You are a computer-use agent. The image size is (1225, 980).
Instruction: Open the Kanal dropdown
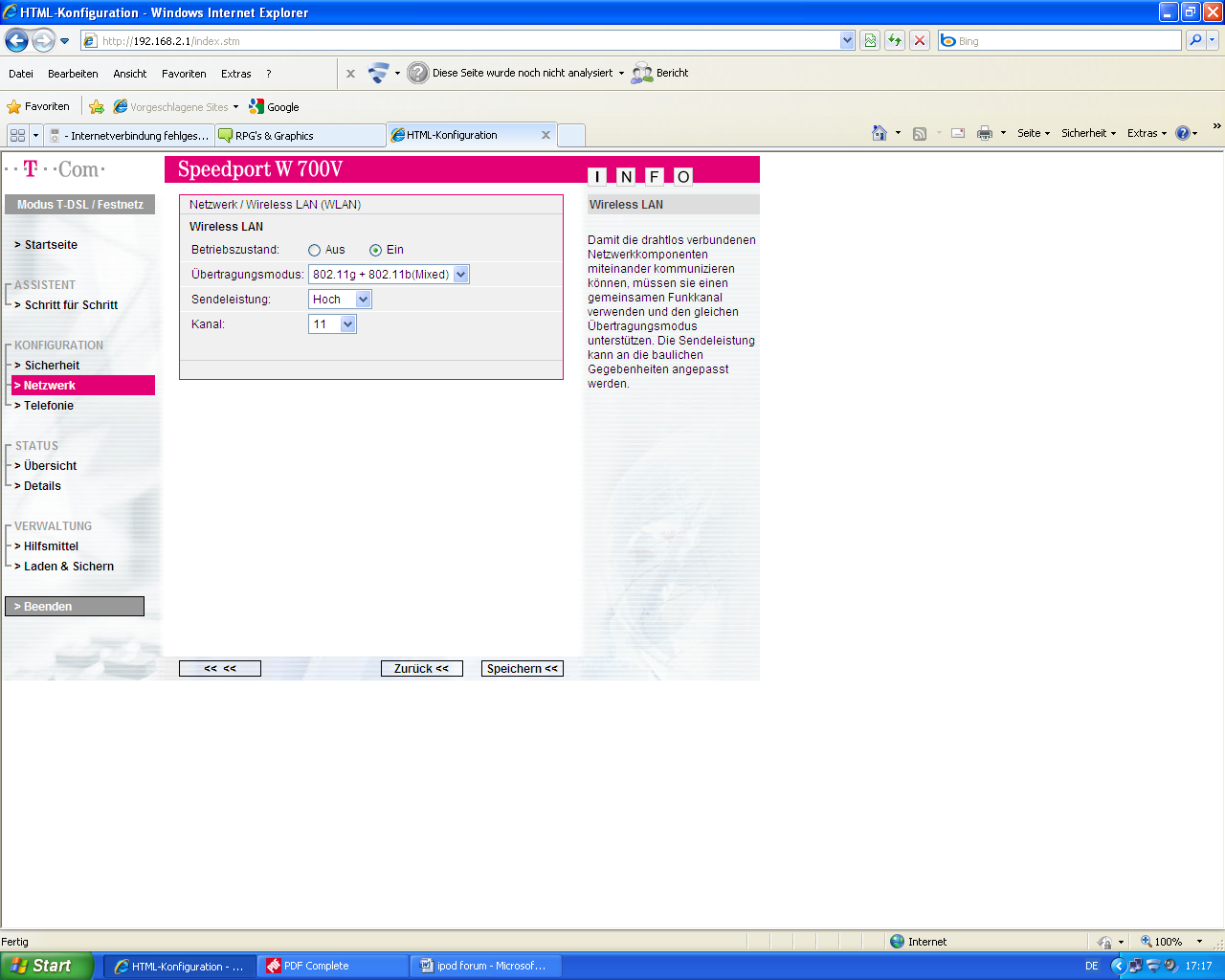pyautogui.click(x=332, y=324)
